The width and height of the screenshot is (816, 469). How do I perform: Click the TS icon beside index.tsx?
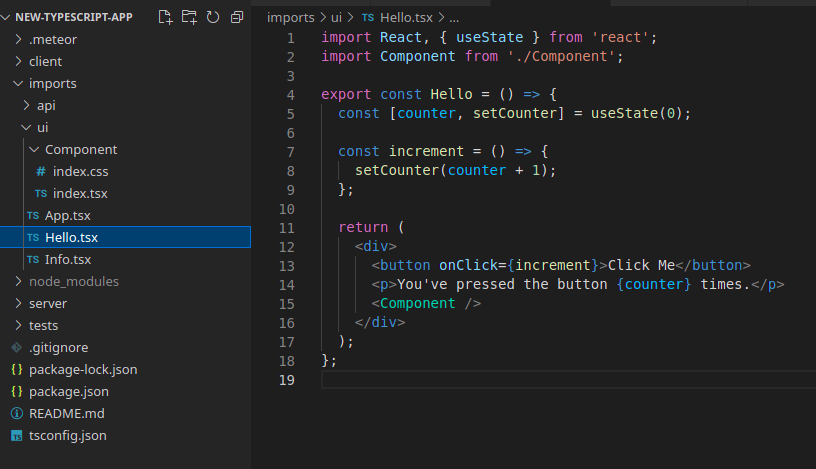tap(41, 194)
